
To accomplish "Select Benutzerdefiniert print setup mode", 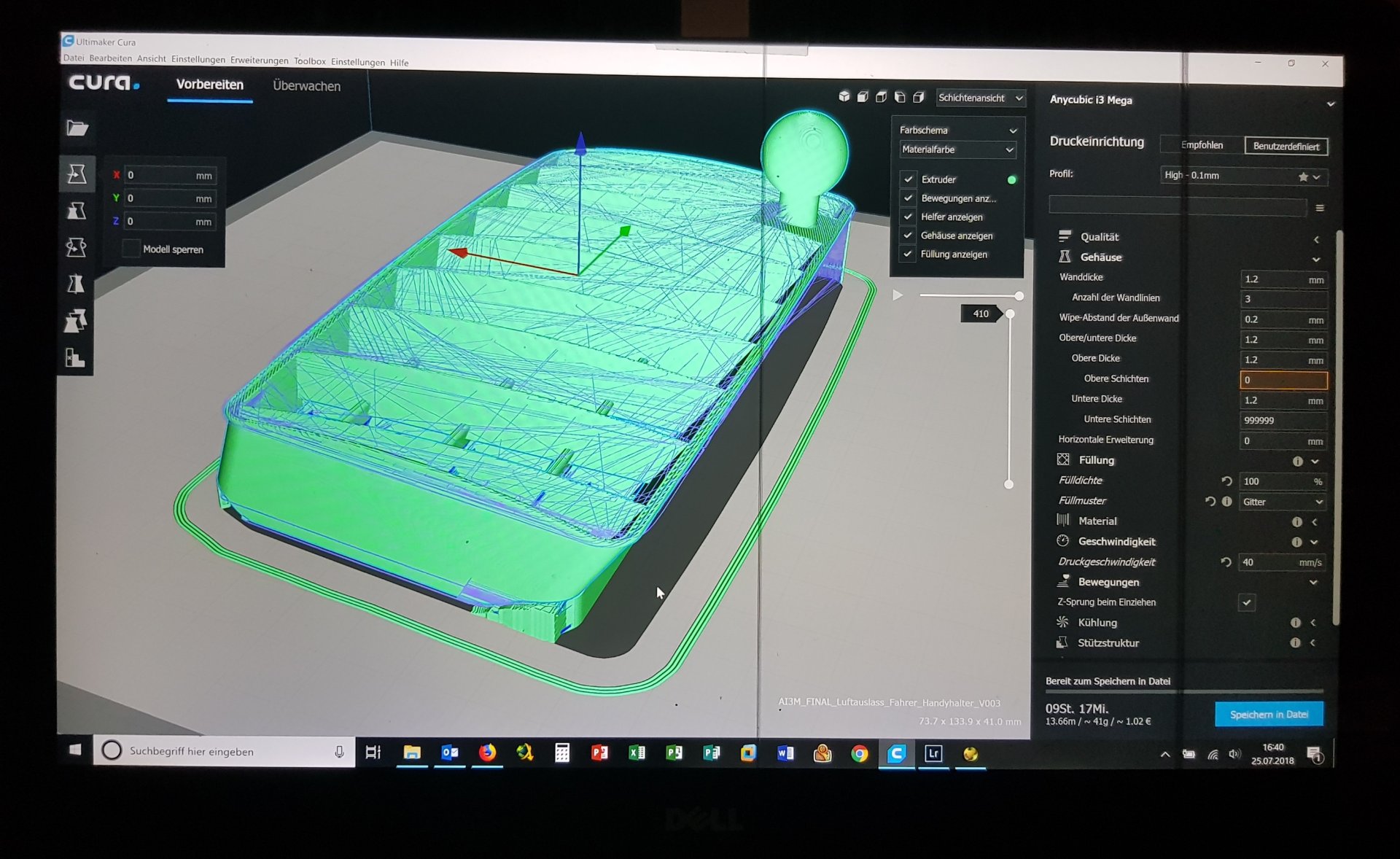I will pos(1286,147).
